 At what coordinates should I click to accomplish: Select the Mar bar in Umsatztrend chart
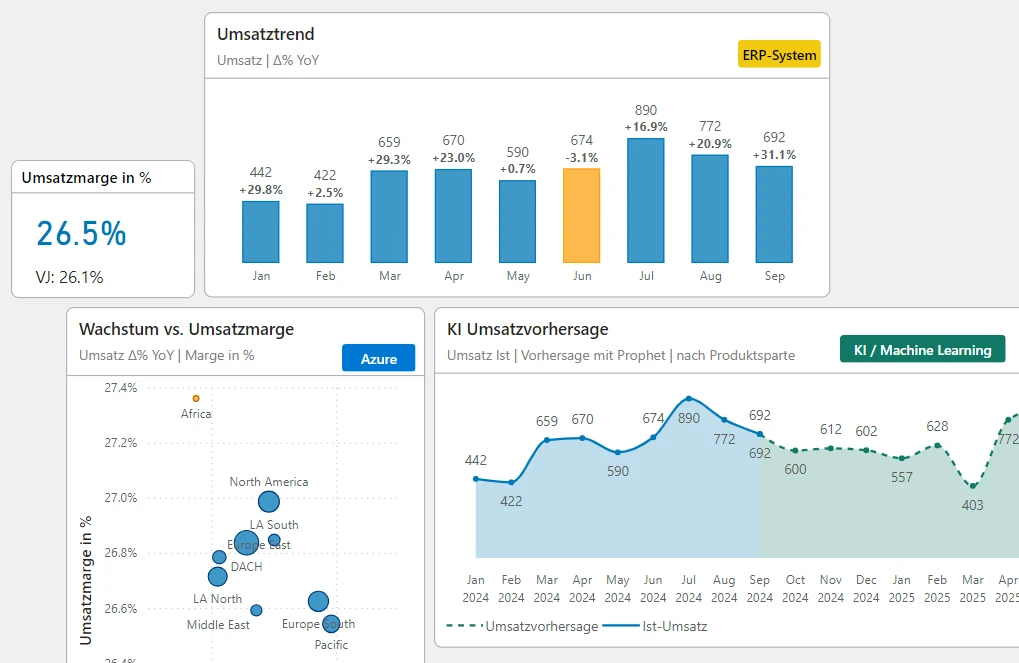pos(389,216)
